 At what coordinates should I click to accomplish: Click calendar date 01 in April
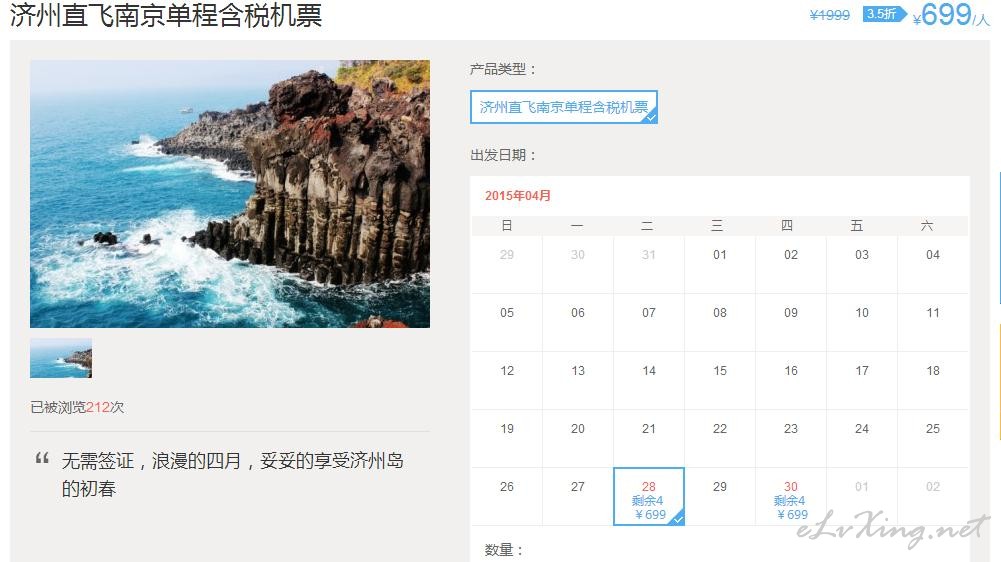pos(719,255)
